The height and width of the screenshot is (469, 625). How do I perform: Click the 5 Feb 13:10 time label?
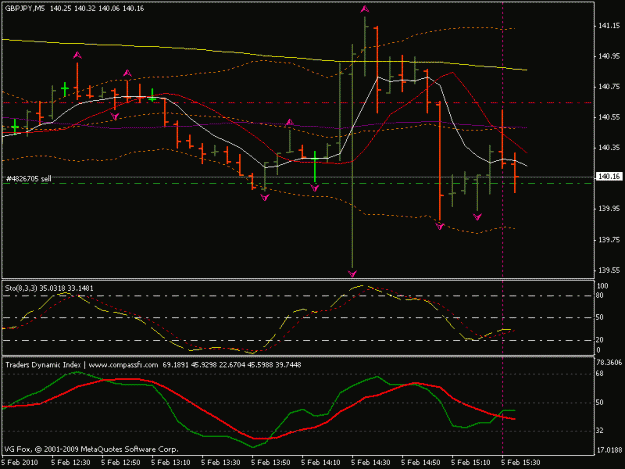coord(171,463)
